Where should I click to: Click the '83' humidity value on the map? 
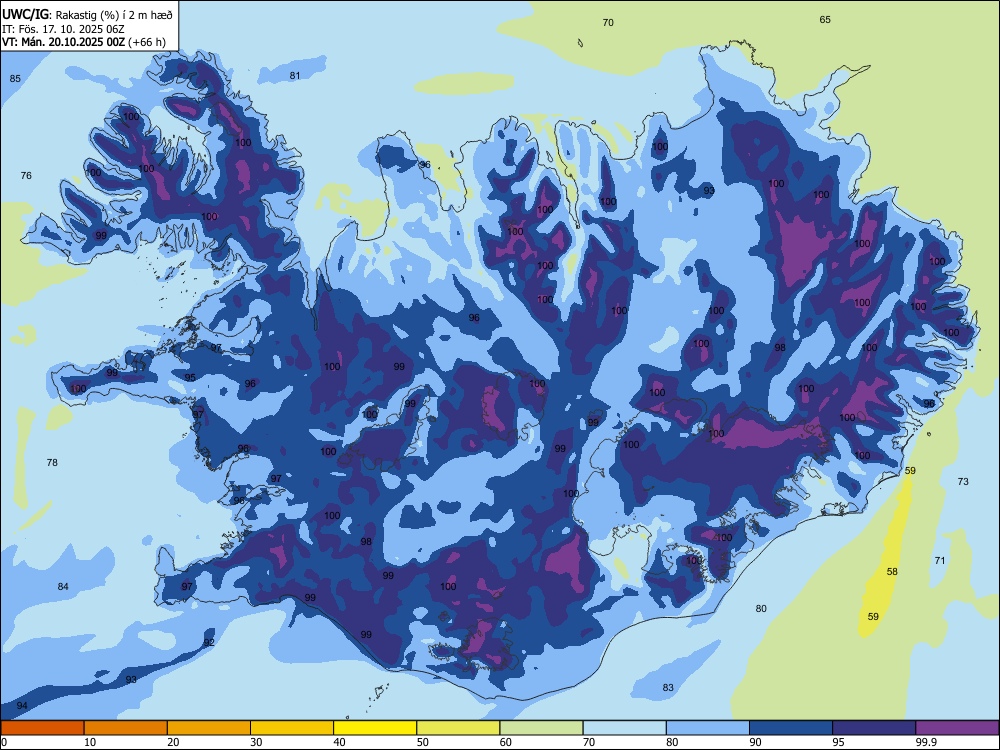[668, 688]
